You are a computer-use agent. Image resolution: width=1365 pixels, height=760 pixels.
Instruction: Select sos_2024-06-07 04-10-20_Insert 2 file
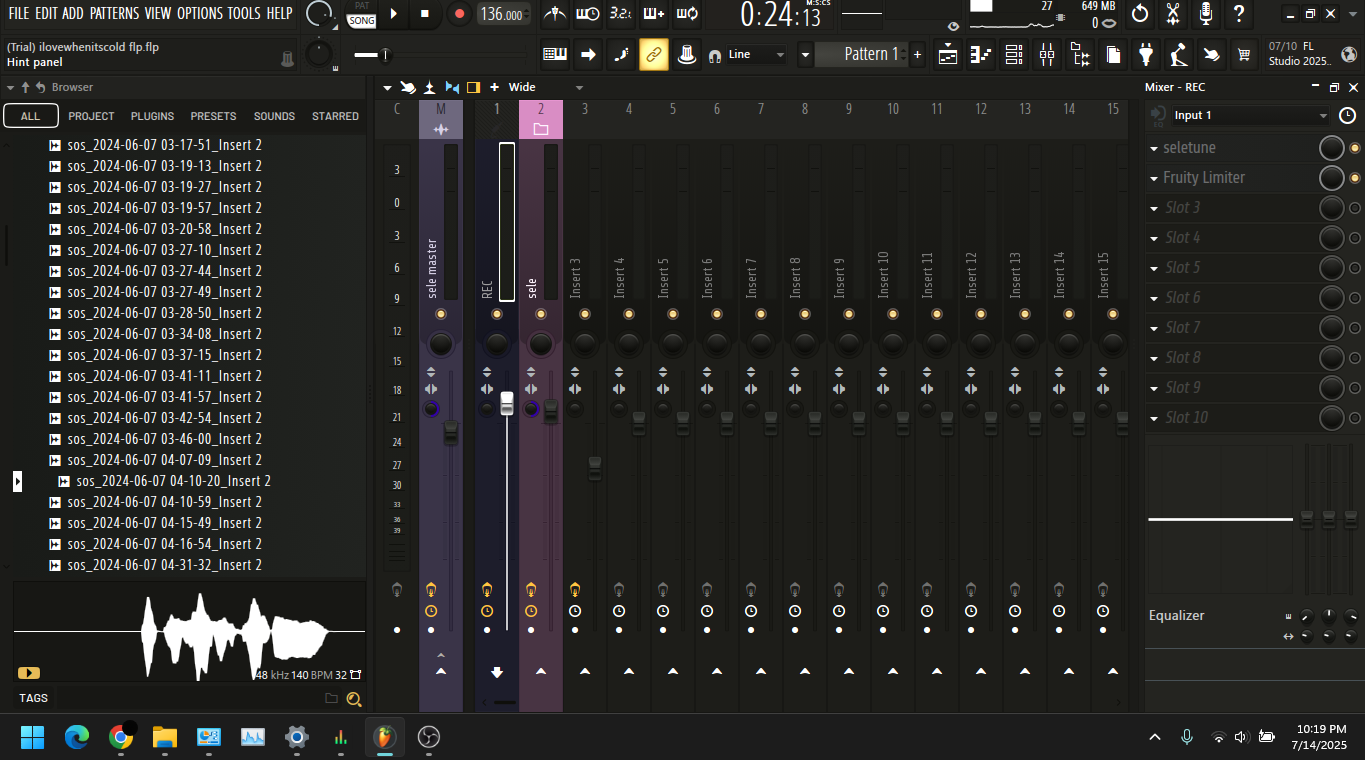pyautogui.click(x=173, y=481)
